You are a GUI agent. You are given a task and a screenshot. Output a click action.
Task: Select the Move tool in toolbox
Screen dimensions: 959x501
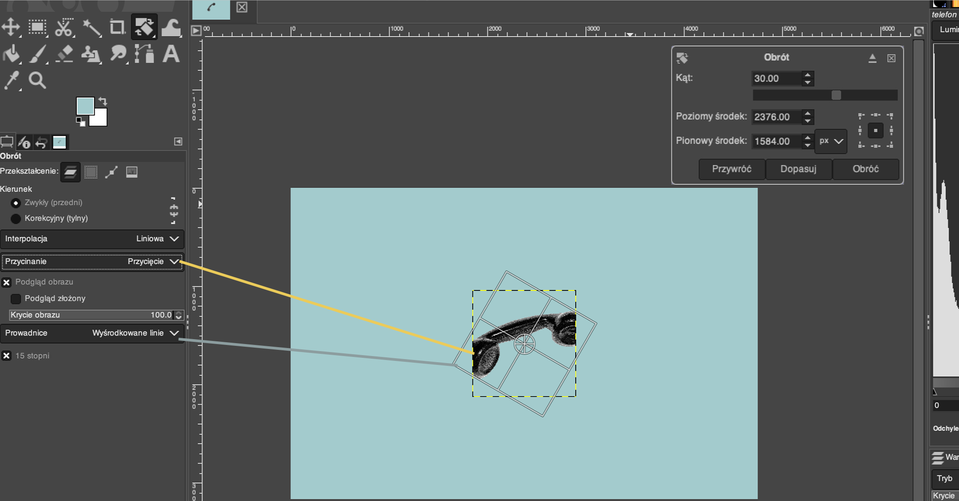click(x=12, y=26)
